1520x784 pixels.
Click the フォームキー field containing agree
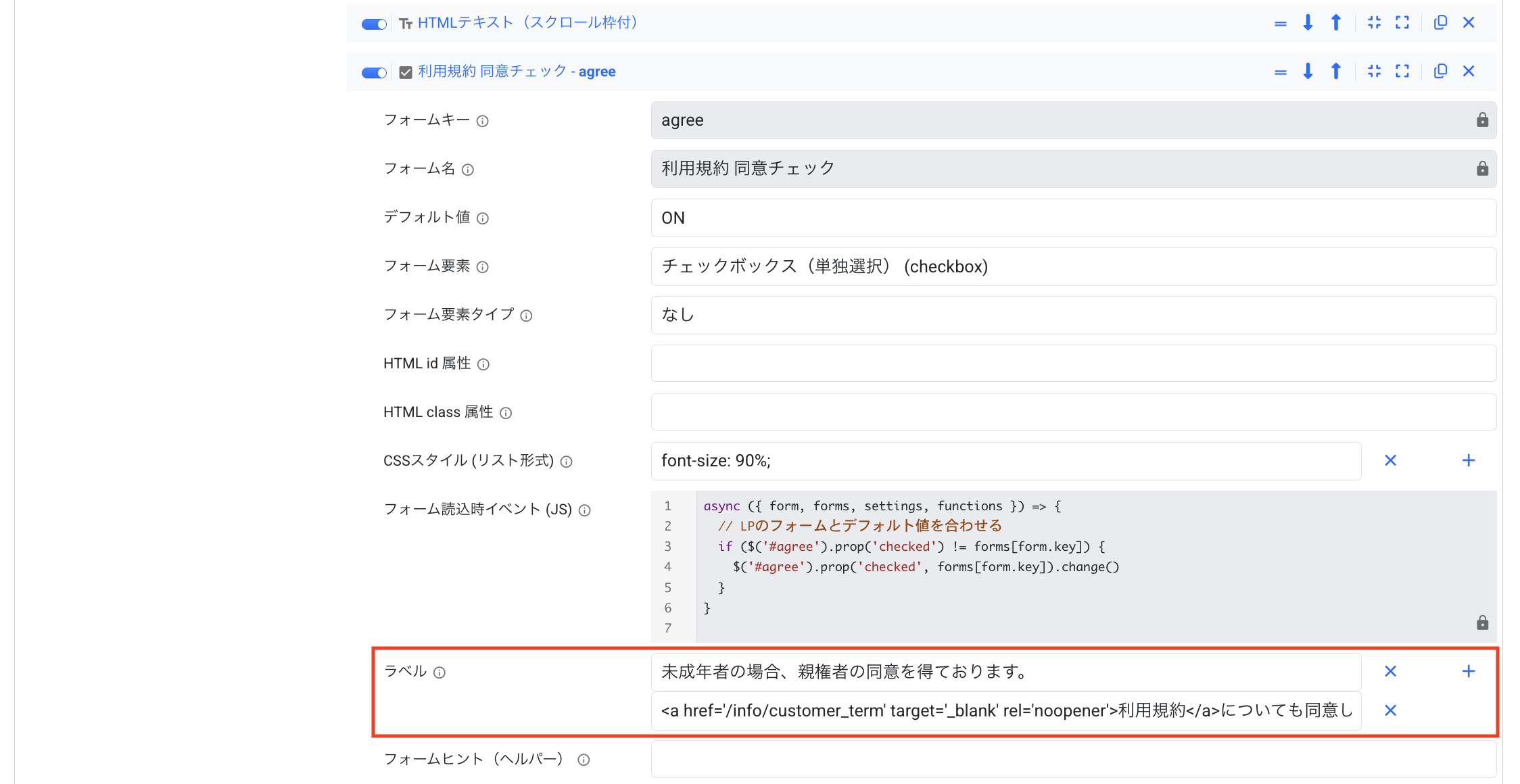coord(1074,120)
